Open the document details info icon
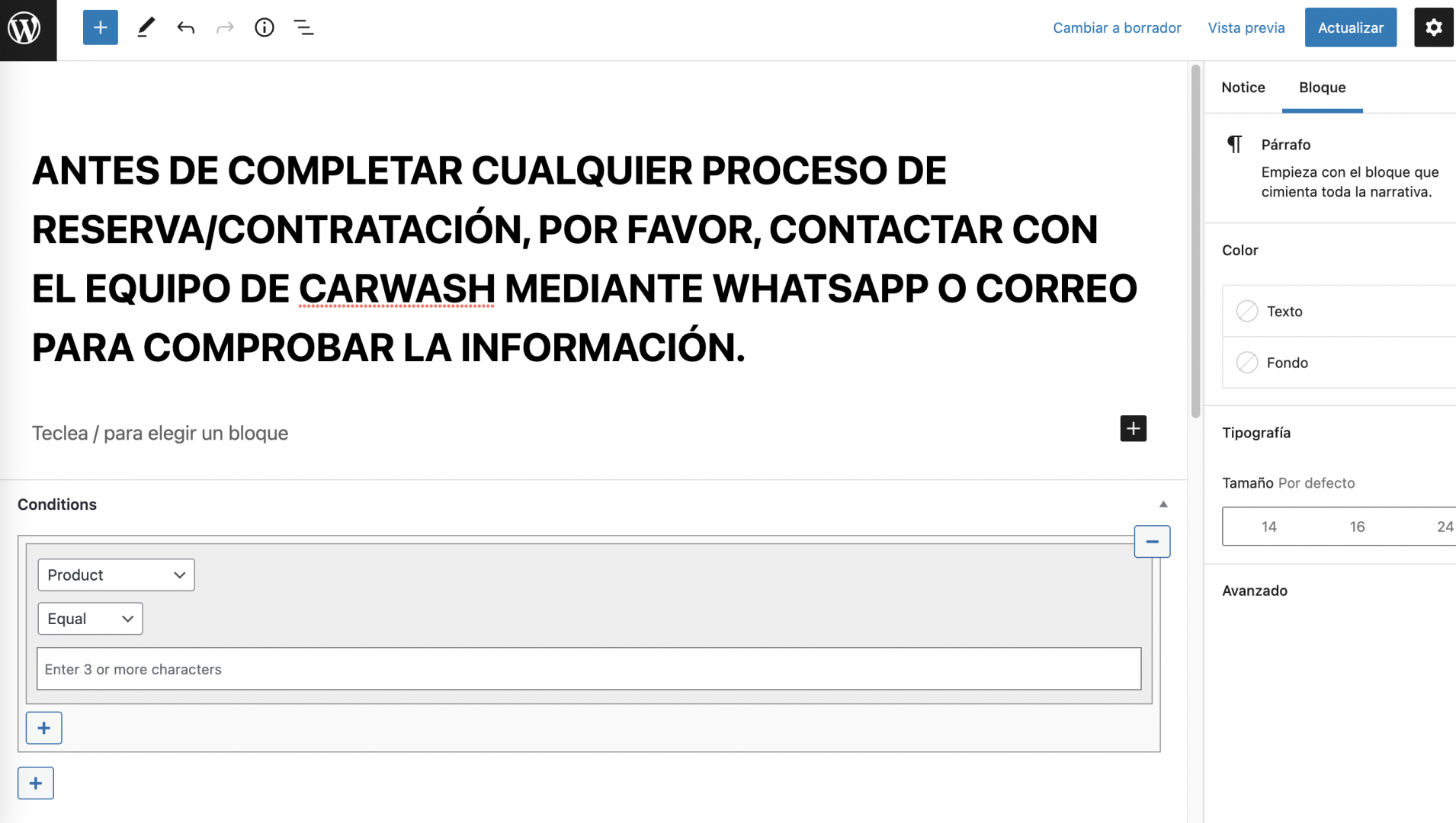Image resolution: width=1456 pixels, height=823 pixels. pyautogui.click(x=265, y=27)
